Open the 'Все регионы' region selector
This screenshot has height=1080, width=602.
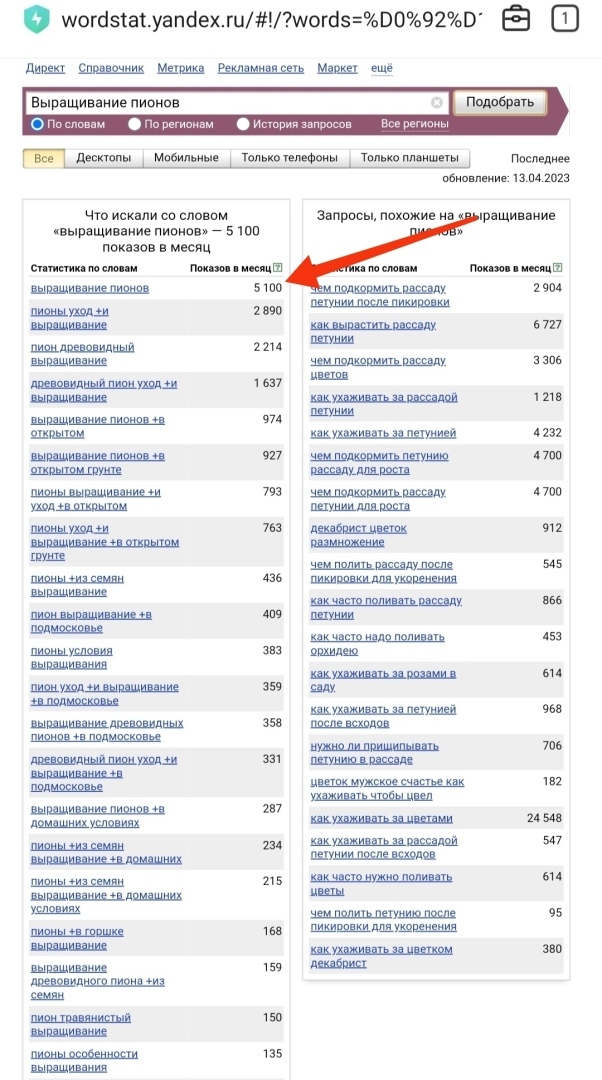click(x=414, y=124)
